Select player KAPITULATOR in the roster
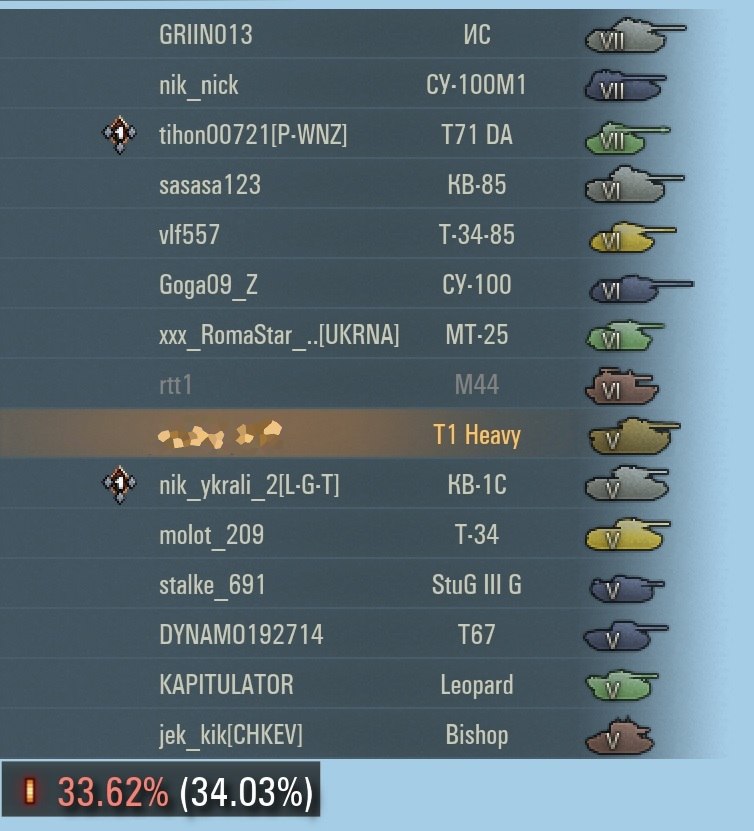The height and width of the screenshot is (831, 754). click(x=226, y=685)
